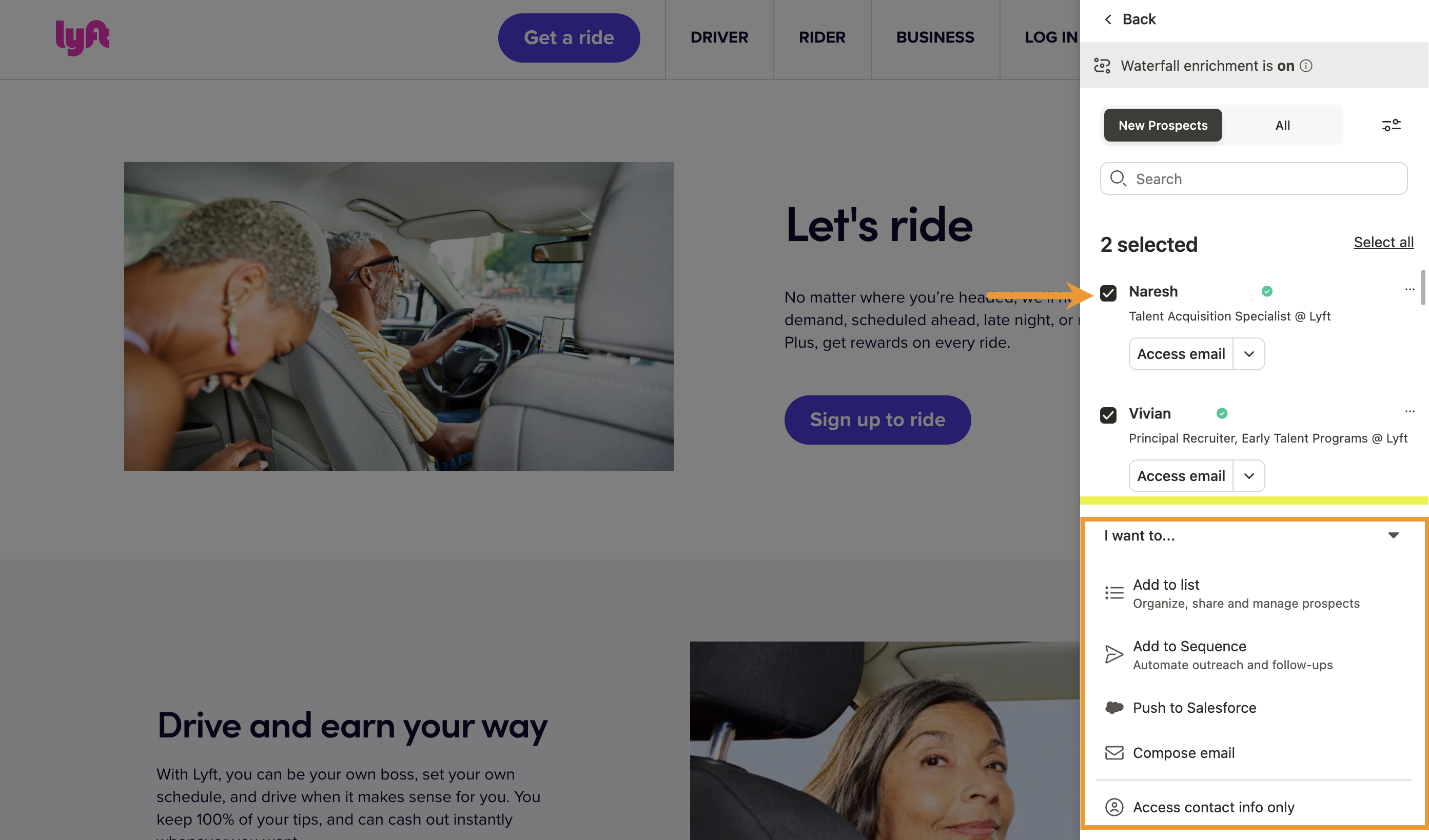Screen dimensions: 1429x840
Task: Click 'Principal Recruiter, Early Talent Programs @ Lyft'
Action: click(1268, 438)
